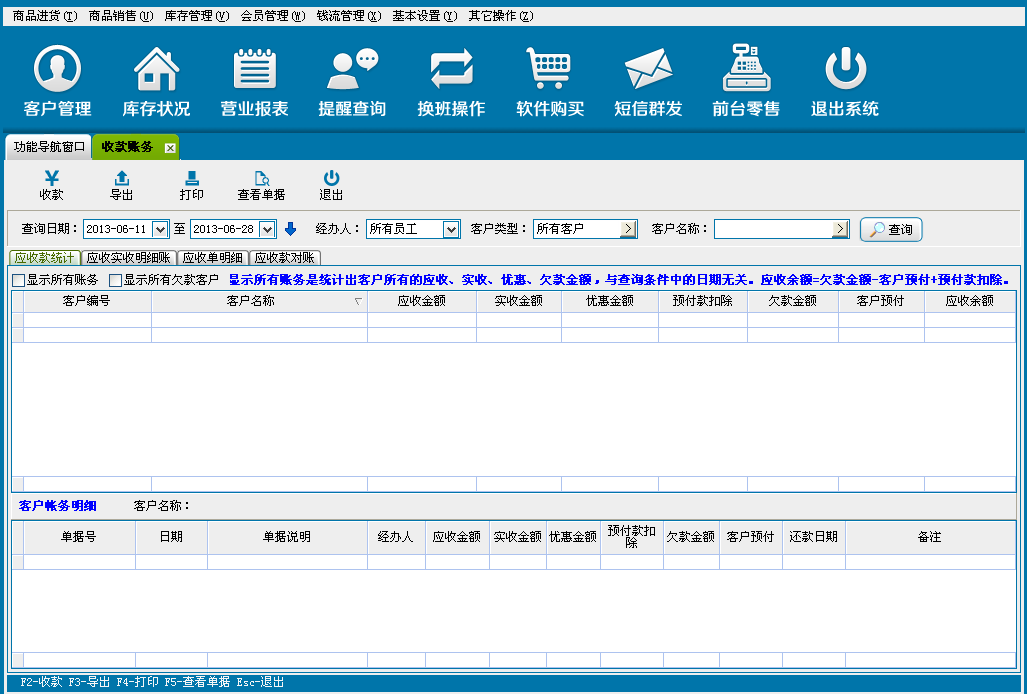This screenshot has height=694, width=1027.
Task: Select the 收款账务 tab
Action: [128, 147]
